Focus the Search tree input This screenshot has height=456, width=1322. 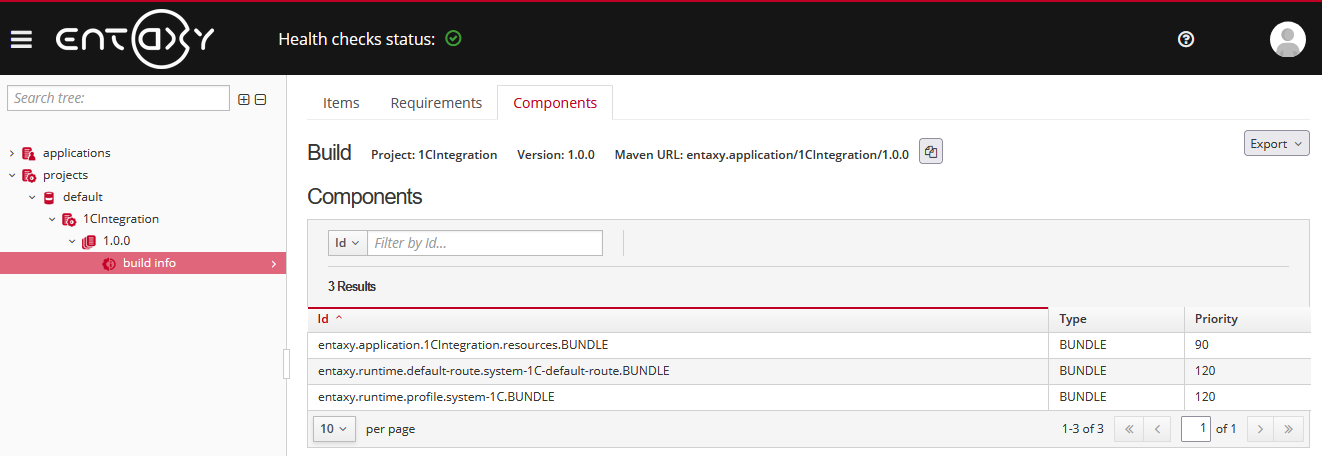tap(118, 98)
